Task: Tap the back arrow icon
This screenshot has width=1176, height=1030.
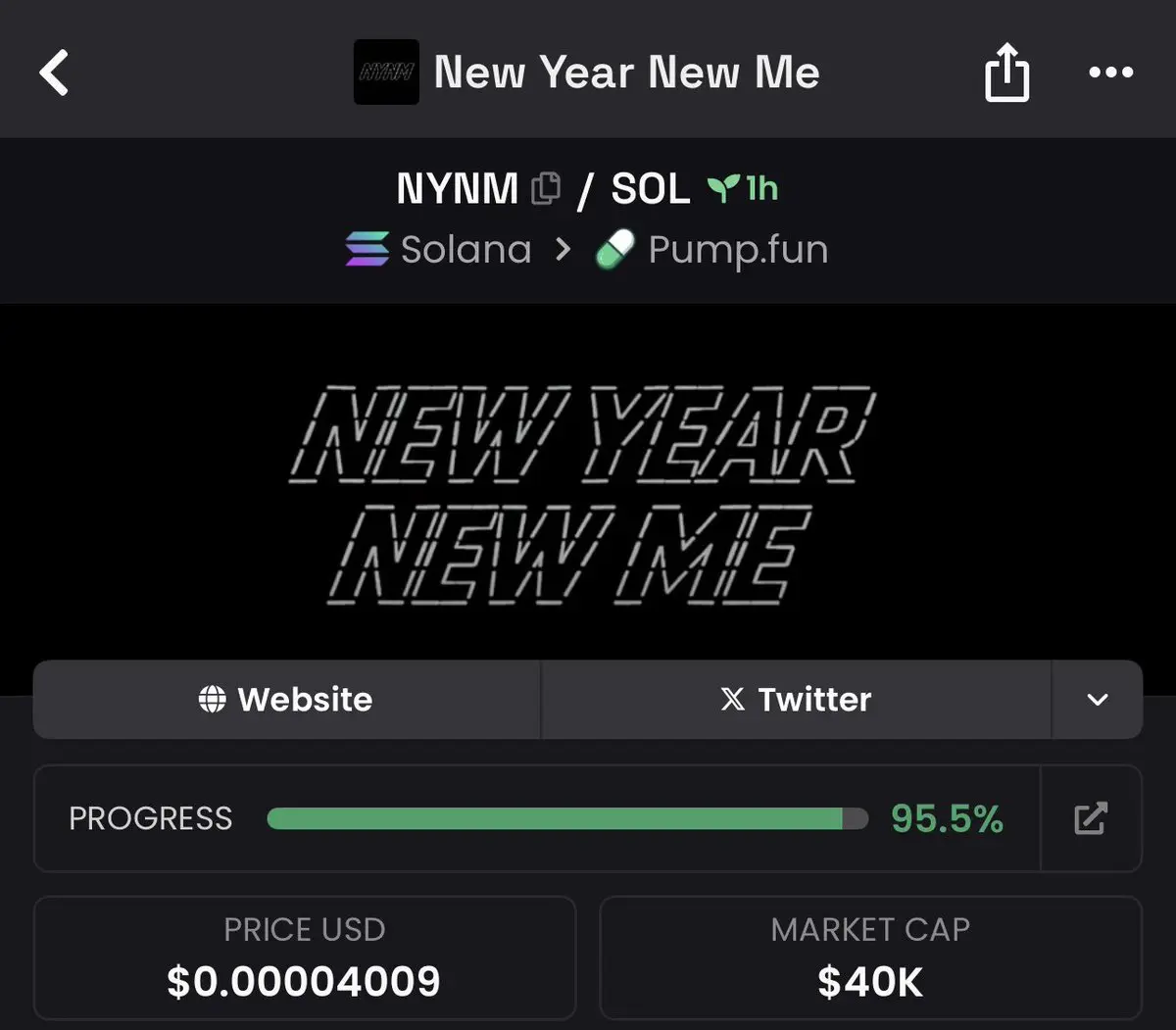Action: coord(54,73)
